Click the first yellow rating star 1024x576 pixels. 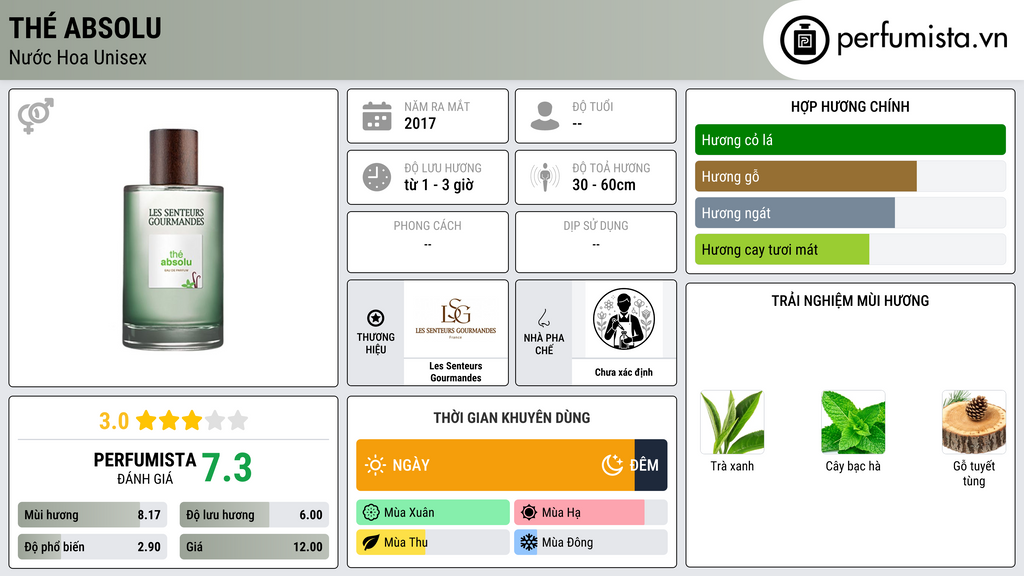146,420
